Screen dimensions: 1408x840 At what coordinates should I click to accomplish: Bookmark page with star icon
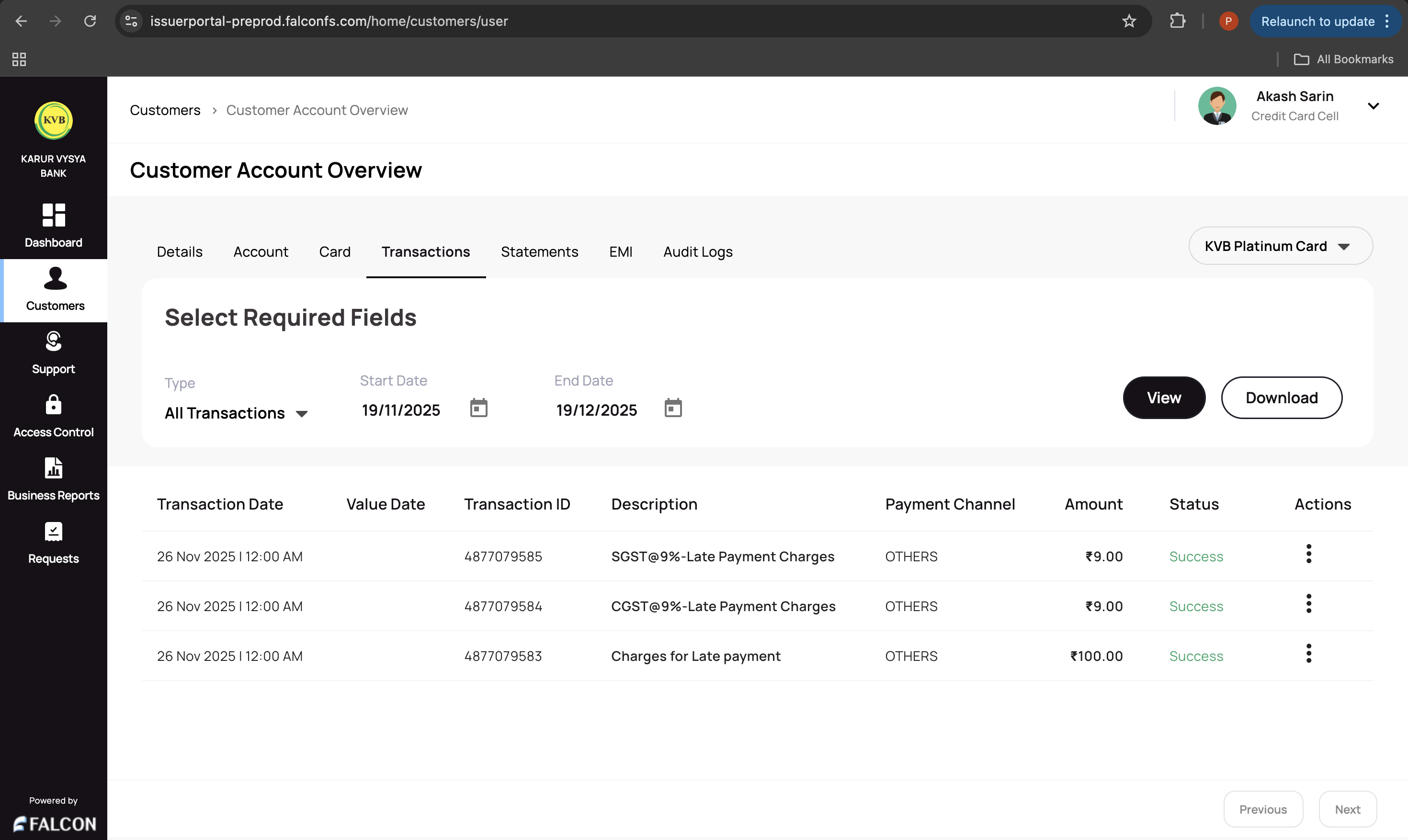(x=1129, y=22)
